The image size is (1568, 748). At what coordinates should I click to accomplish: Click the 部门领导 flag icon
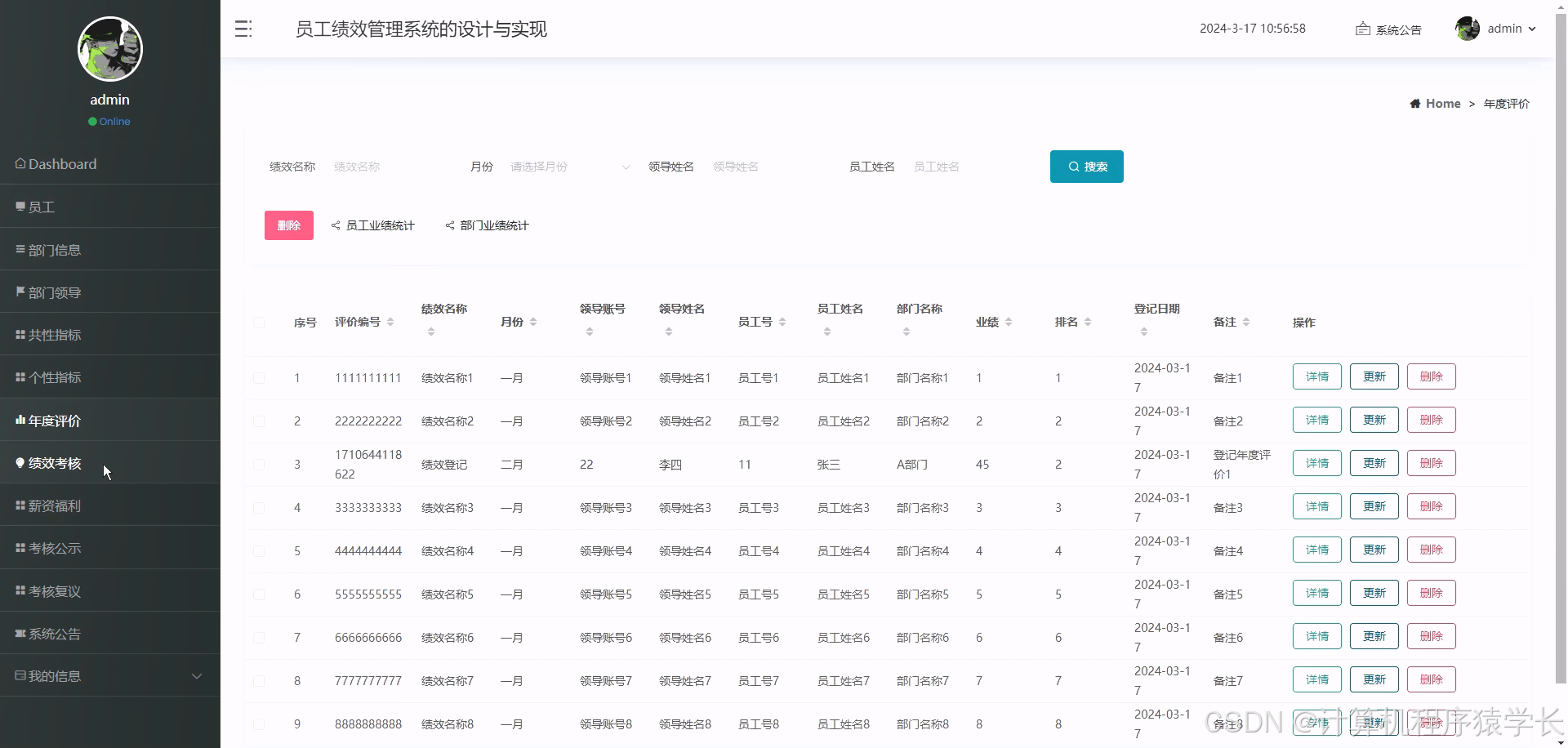click(x=20, y=292)
